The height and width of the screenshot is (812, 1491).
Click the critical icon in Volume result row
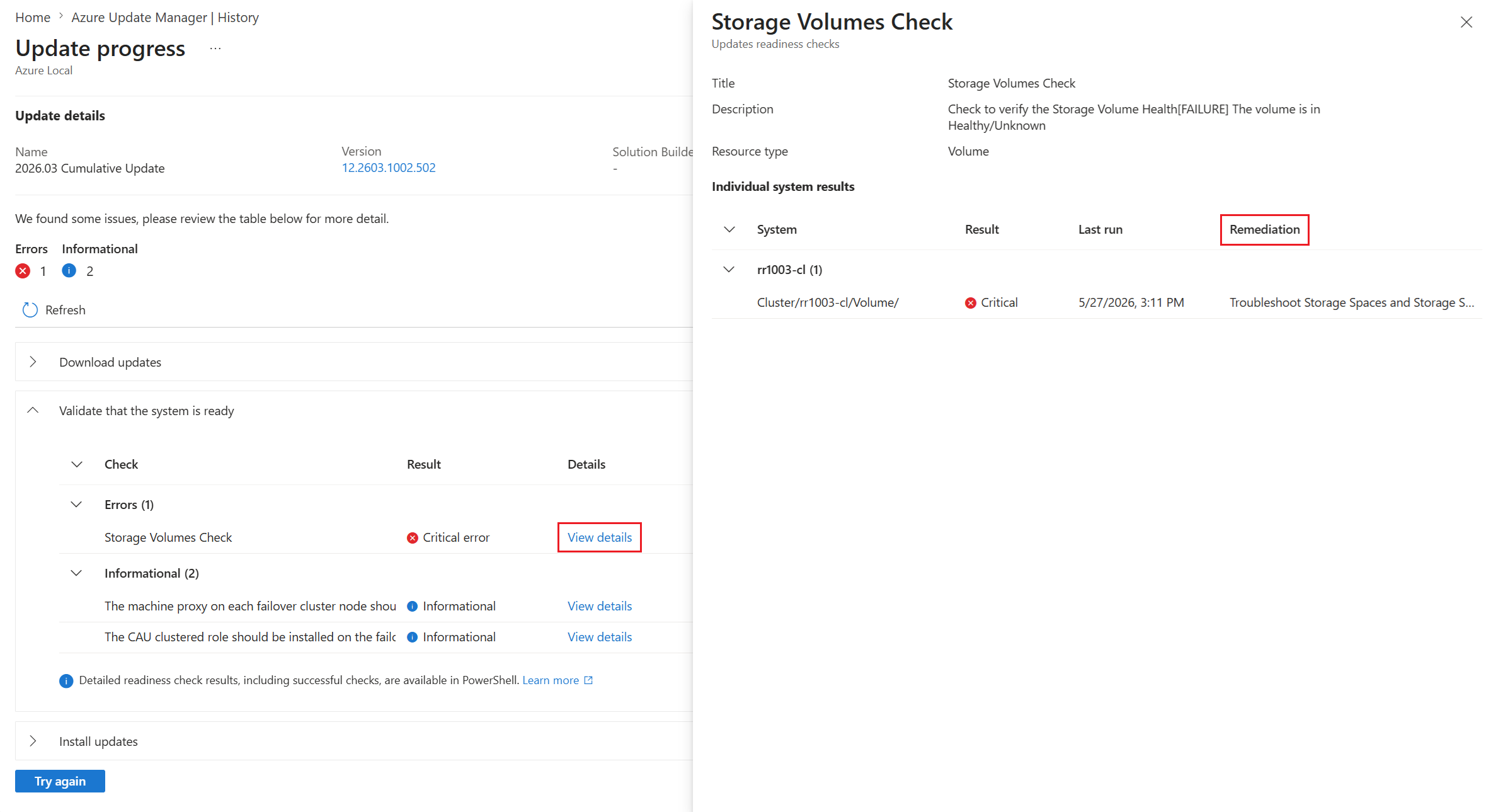tap(971, 303)
